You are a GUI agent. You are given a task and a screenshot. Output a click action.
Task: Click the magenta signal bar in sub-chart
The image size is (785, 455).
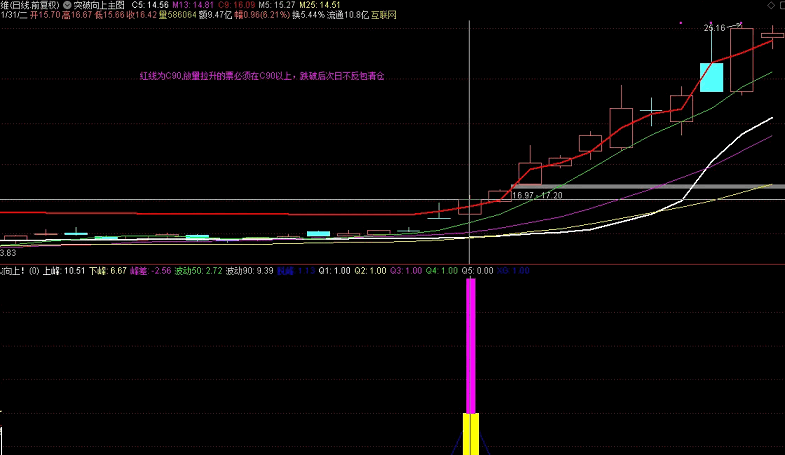(471, 346)
